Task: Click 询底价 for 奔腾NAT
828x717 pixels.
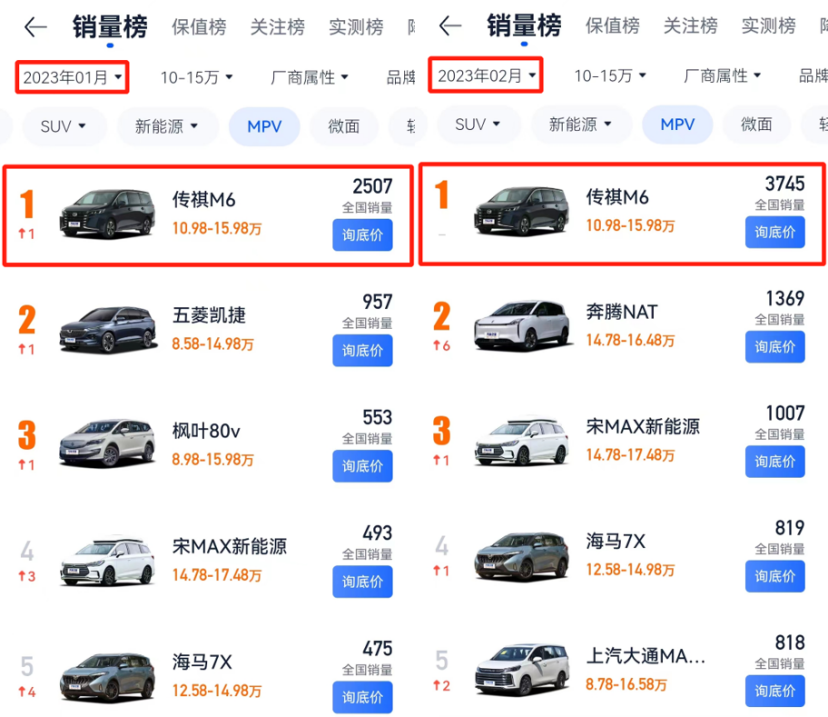Action: point(775,347)
